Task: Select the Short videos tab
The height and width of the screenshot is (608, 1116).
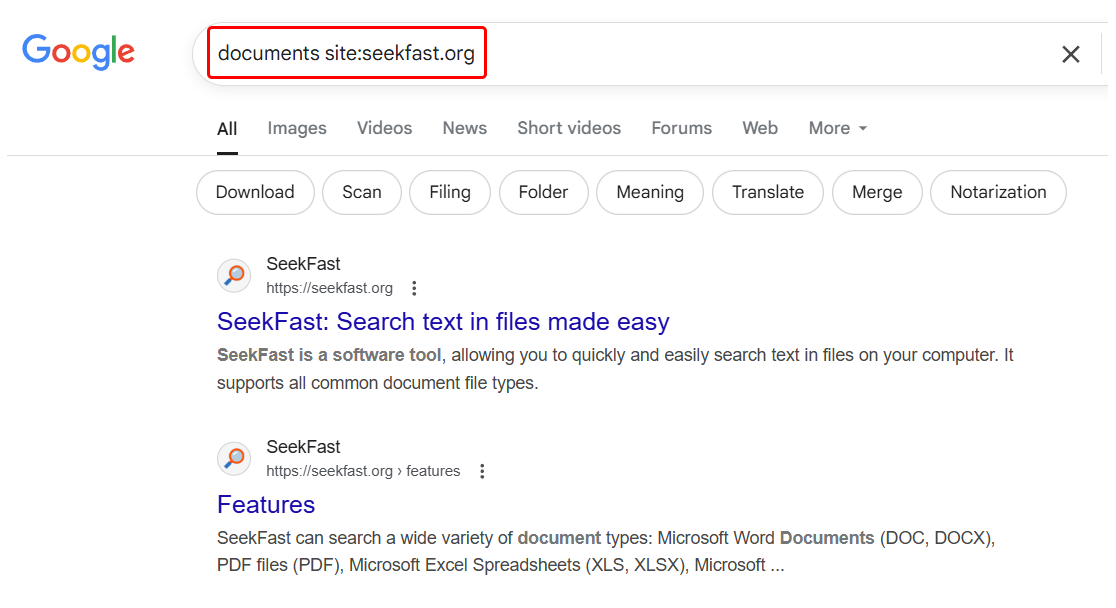Action: click(568, 128)
